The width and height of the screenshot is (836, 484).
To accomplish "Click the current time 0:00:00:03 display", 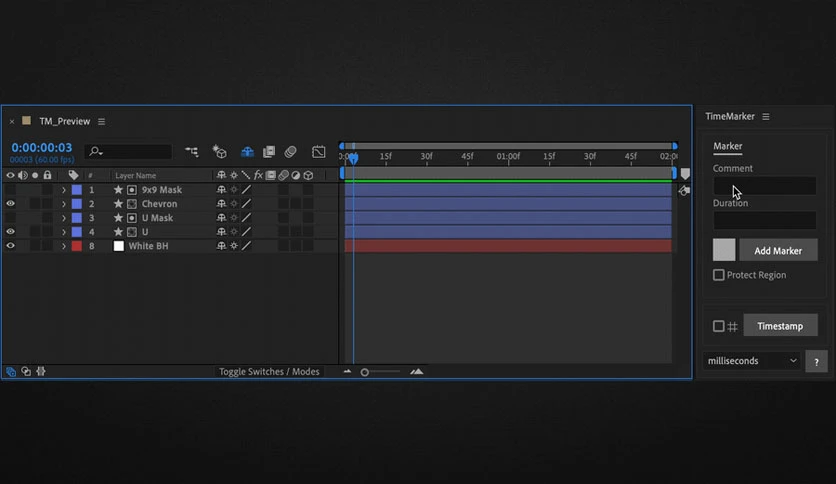I will click(x=42, y=148).
